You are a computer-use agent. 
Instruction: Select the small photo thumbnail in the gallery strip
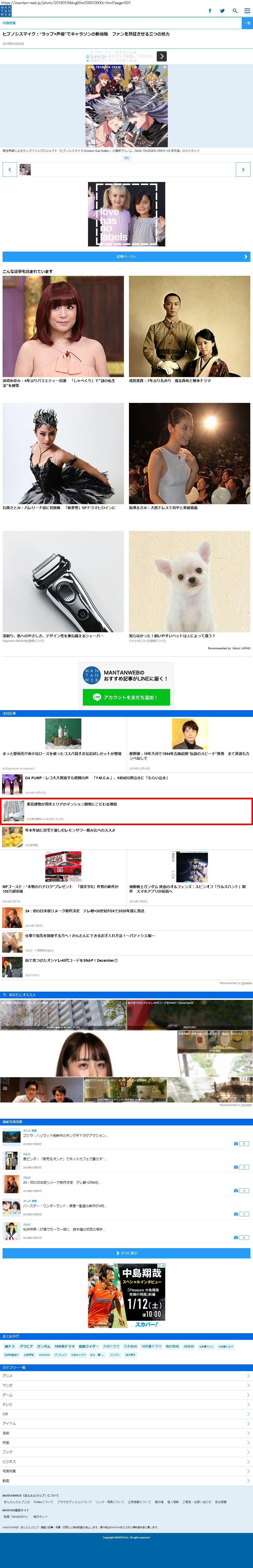(25, 170)
